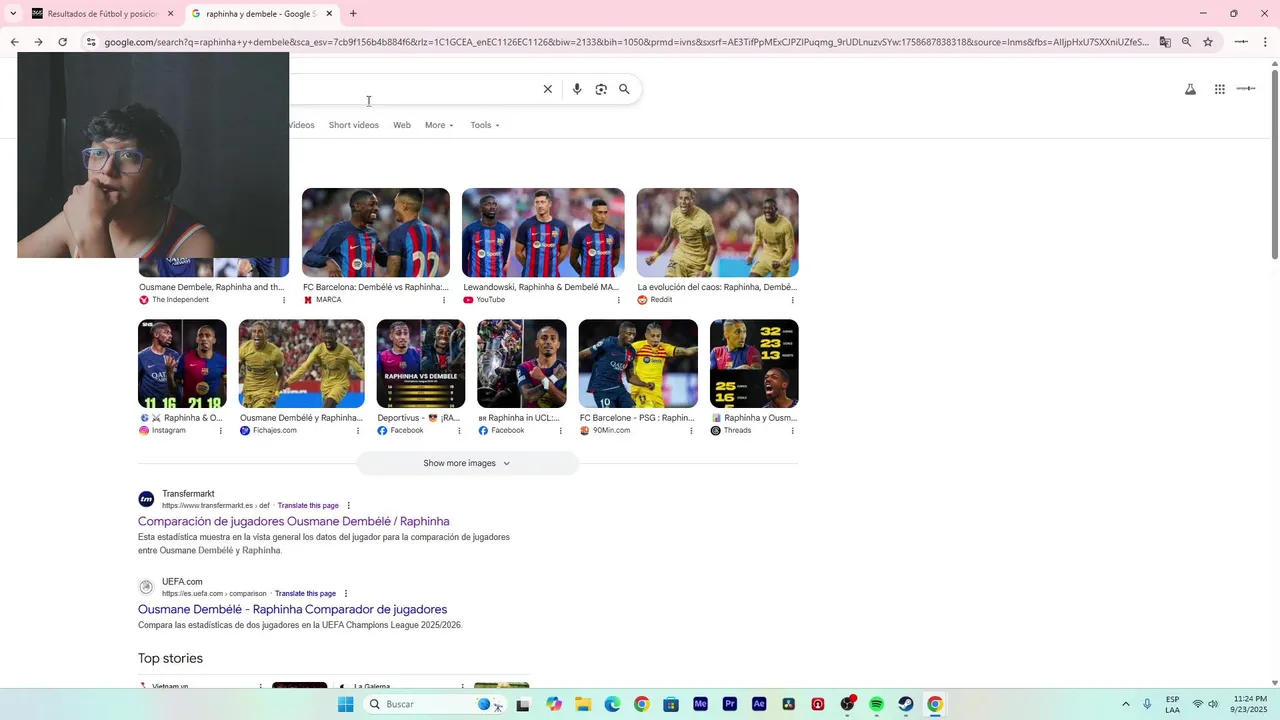This screenshot has height=720, width=1280.
Task: Open Spotify from the taskbar
Action: [876, 704]
